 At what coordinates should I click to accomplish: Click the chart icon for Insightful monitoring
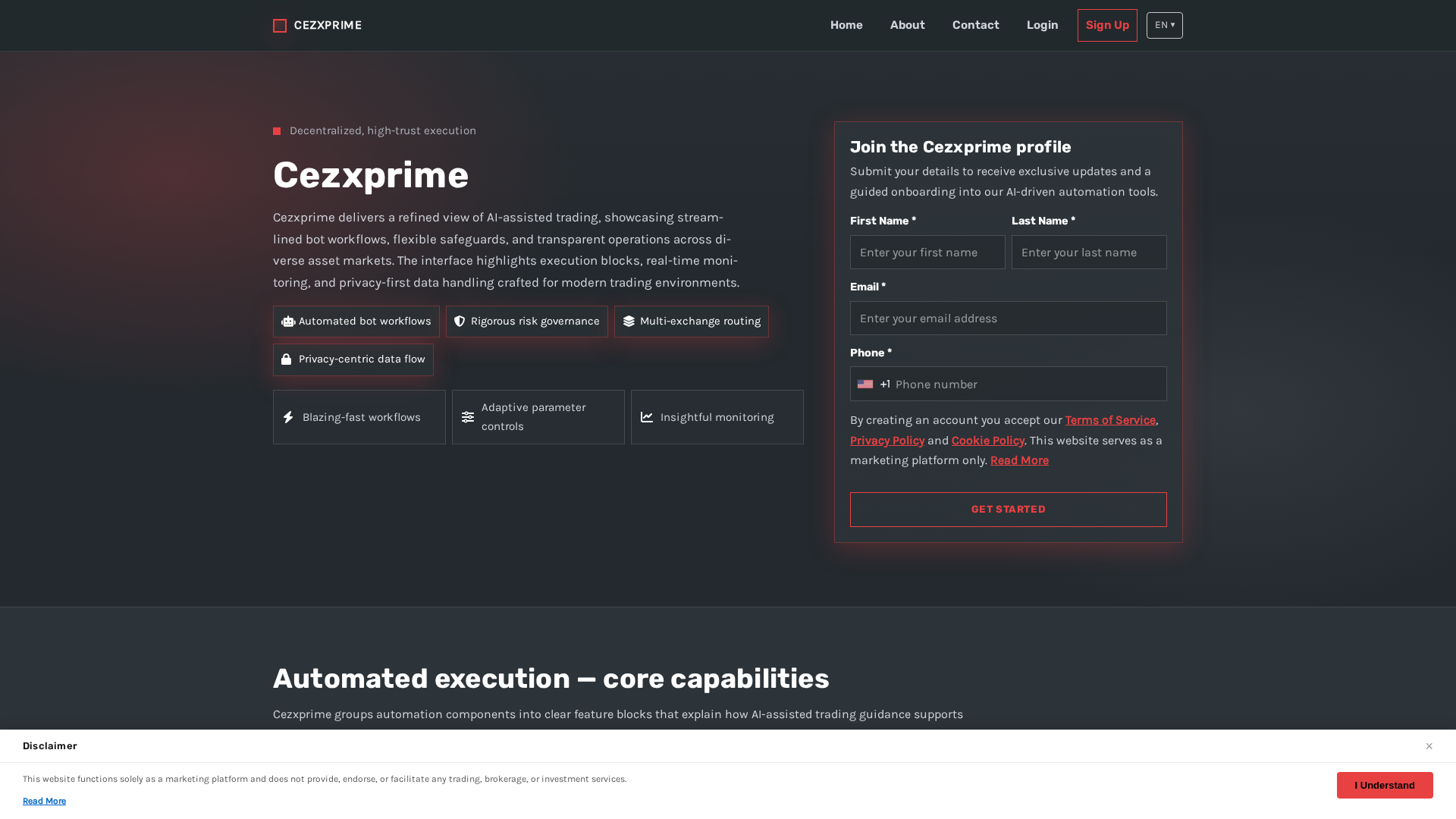coord(647,417)
